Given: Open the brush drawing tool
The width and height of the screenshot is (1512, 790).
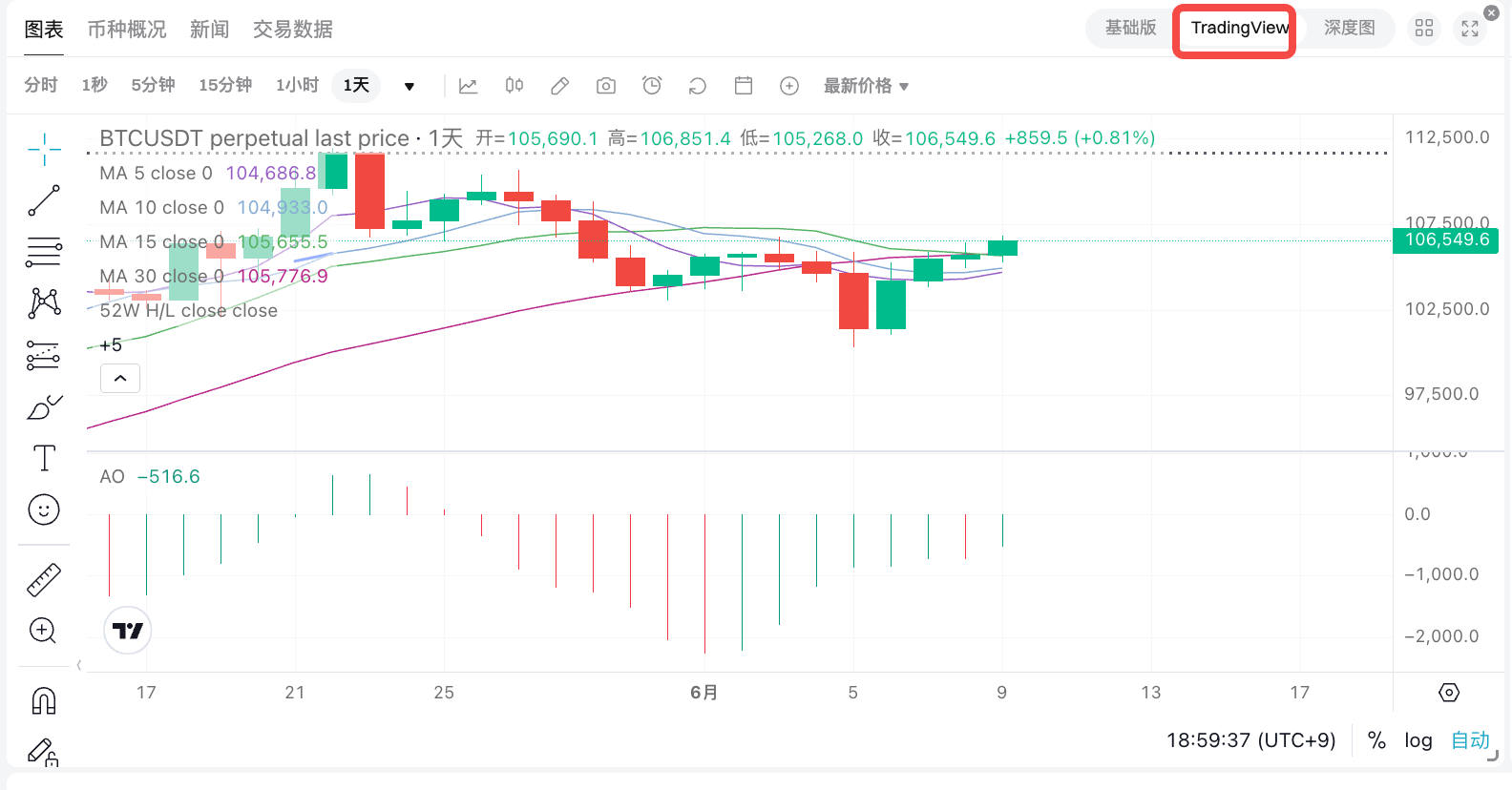Looking at the screenshot, I should tap(44, 407).
